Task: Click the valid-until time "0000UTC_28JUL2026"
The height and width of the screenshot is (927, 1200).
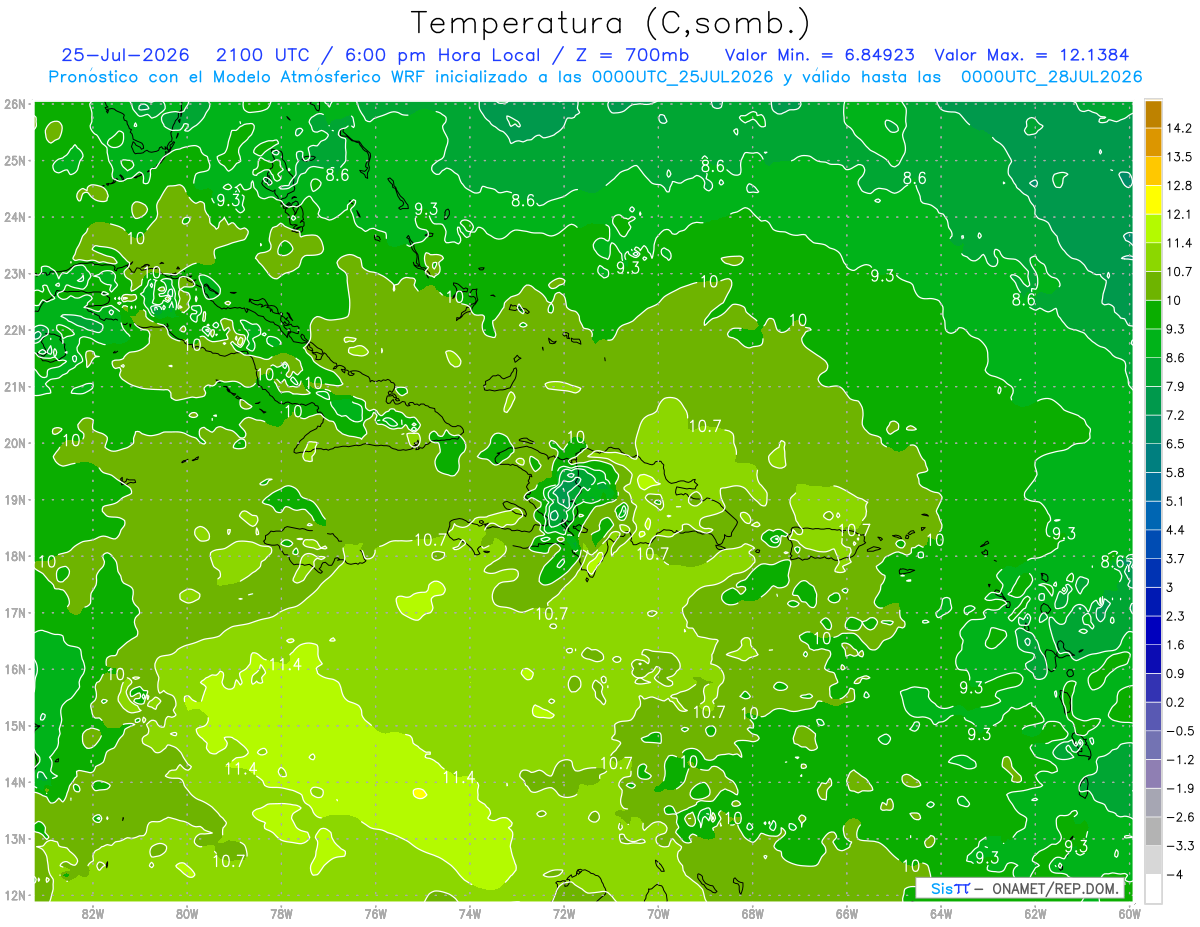Action: [1051, 76]
